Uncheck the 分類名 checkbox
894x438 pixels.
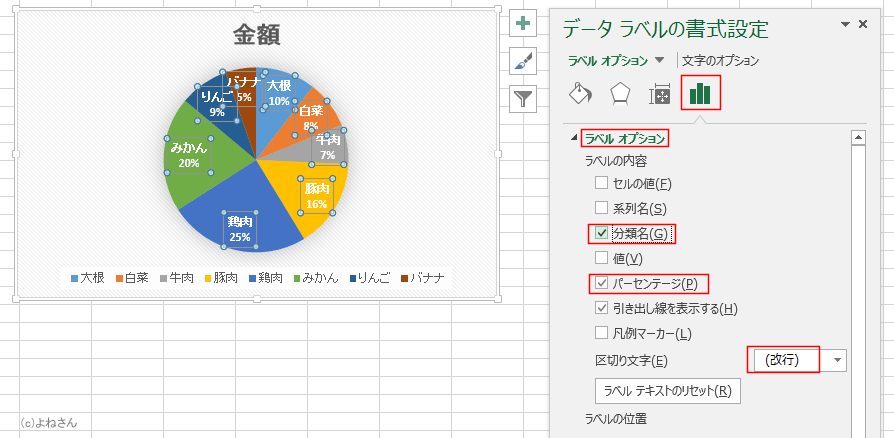tap(601, 233)
